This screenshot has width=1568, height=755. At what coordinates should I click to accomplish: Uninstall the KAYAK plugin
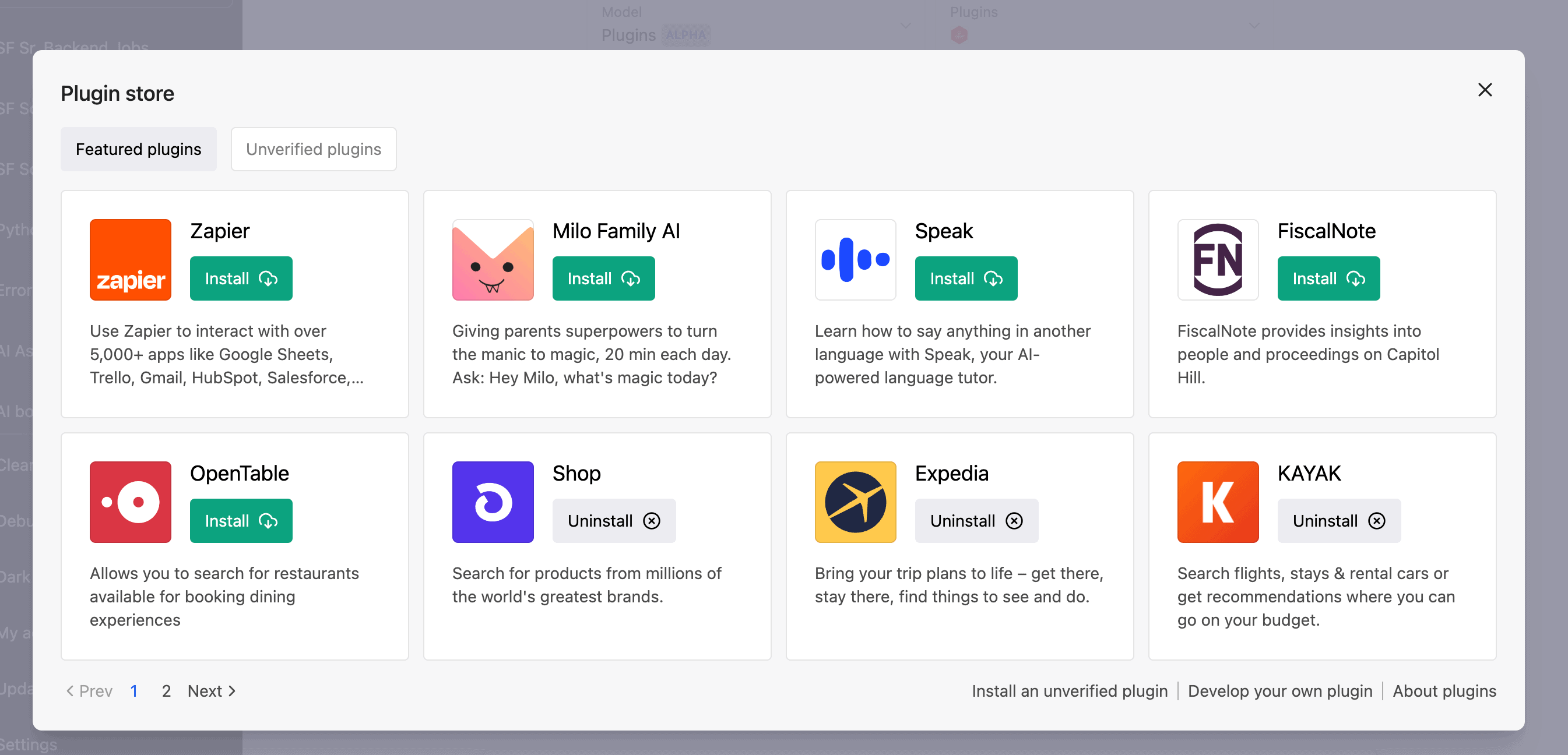pos(1337,521)
